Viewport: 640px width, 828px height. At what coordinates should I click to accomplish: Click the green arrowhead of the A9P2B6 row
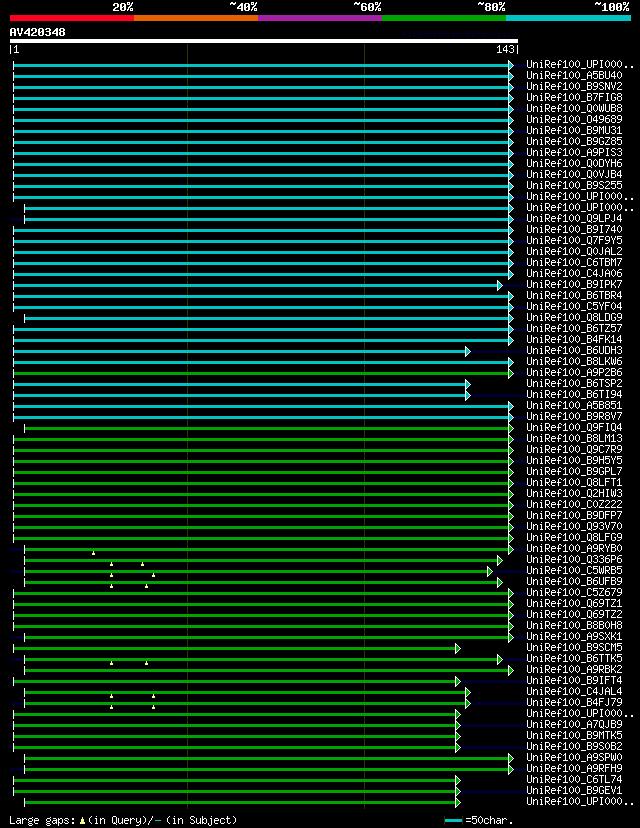coord(511,373)
